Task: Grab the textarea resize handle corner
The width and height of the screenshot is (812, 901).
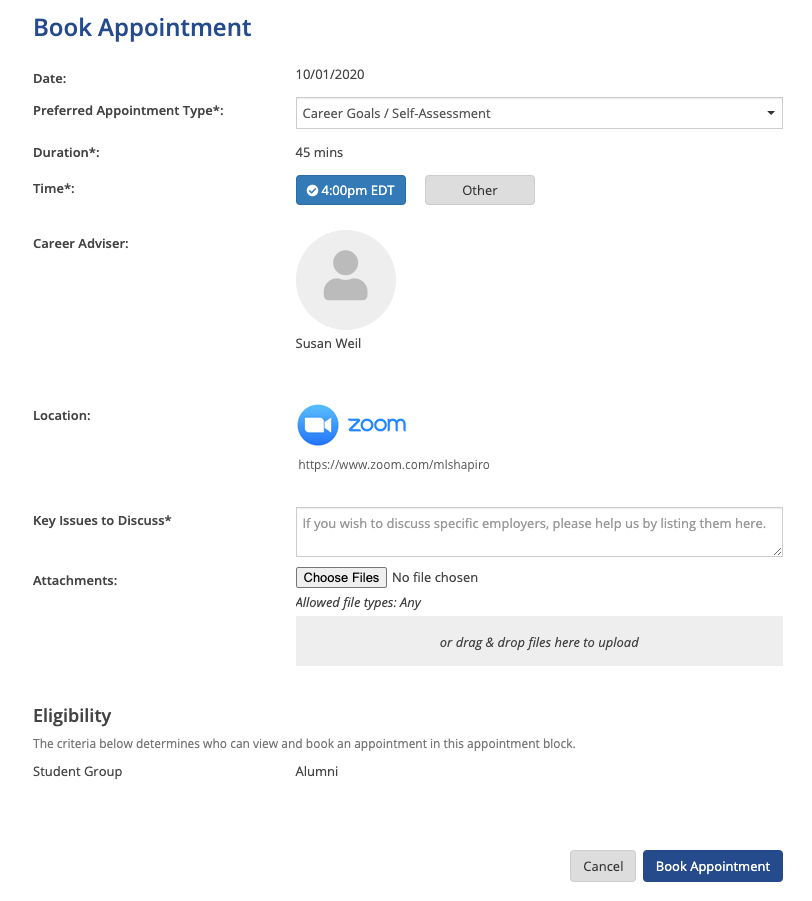Action: click(776, 550)
